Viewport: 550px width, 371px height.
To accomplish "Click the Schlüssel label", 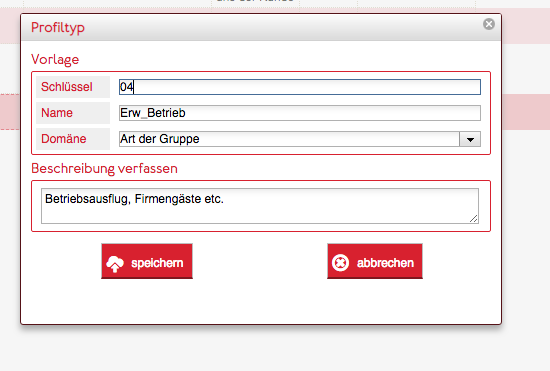I will click(67, 87).
